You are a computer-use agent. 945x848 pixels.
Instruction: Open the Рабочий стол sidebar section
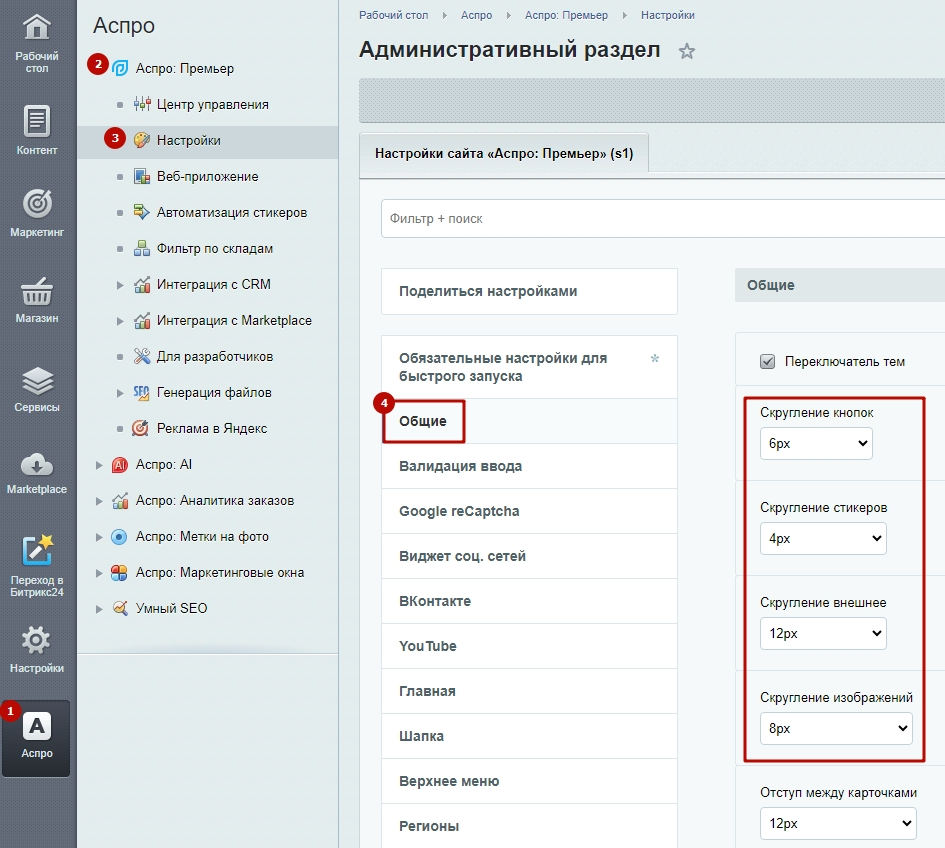click(x=37, y=43)
